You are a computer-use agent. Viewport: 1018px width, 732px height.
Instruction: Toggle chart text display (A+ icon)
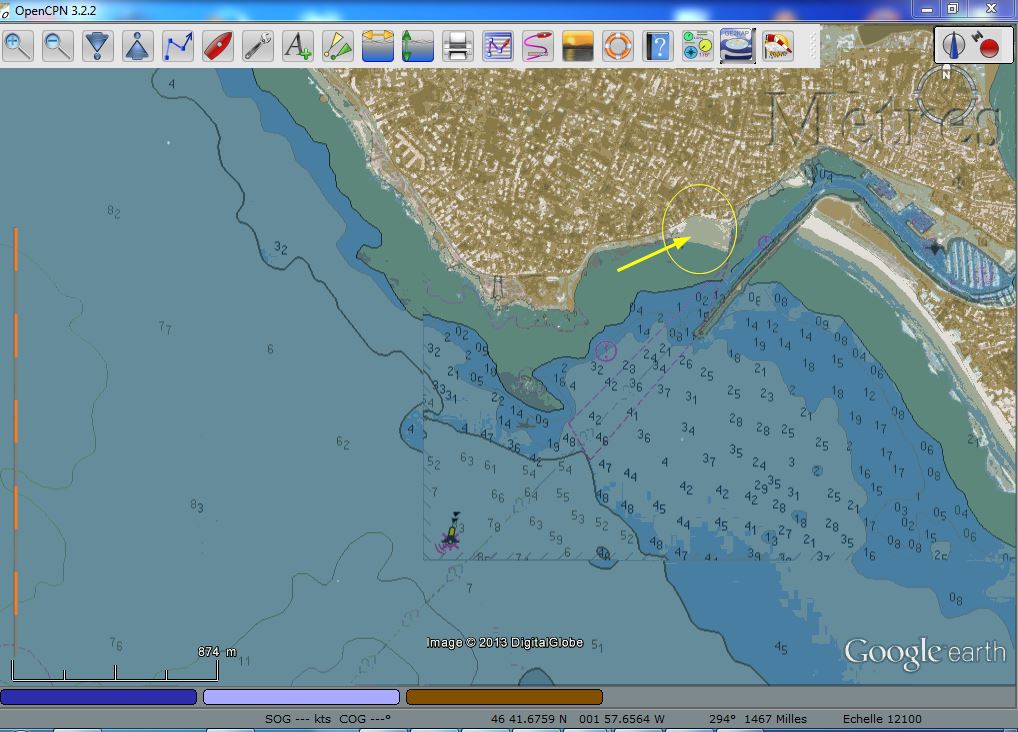click(x=298, y=46)
